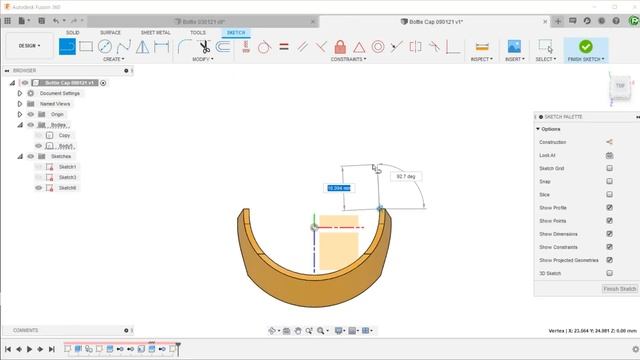The width and height of the screenshot is (640, 360).
Task: Click the Pan hand icon
Action: 298,331
